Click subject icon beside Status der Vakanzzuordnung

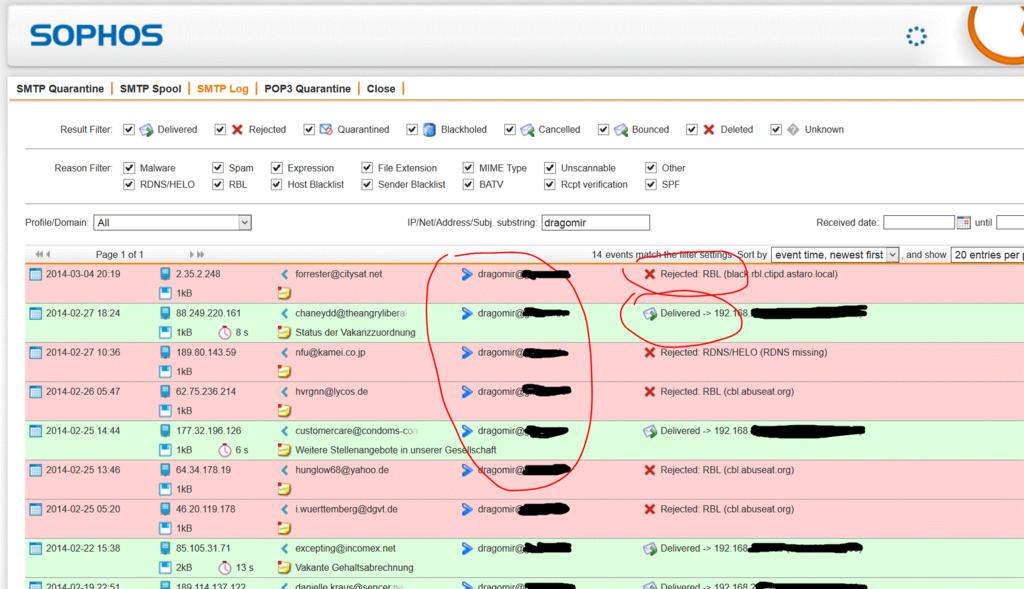pyautogui.click(x=284, y=332)
